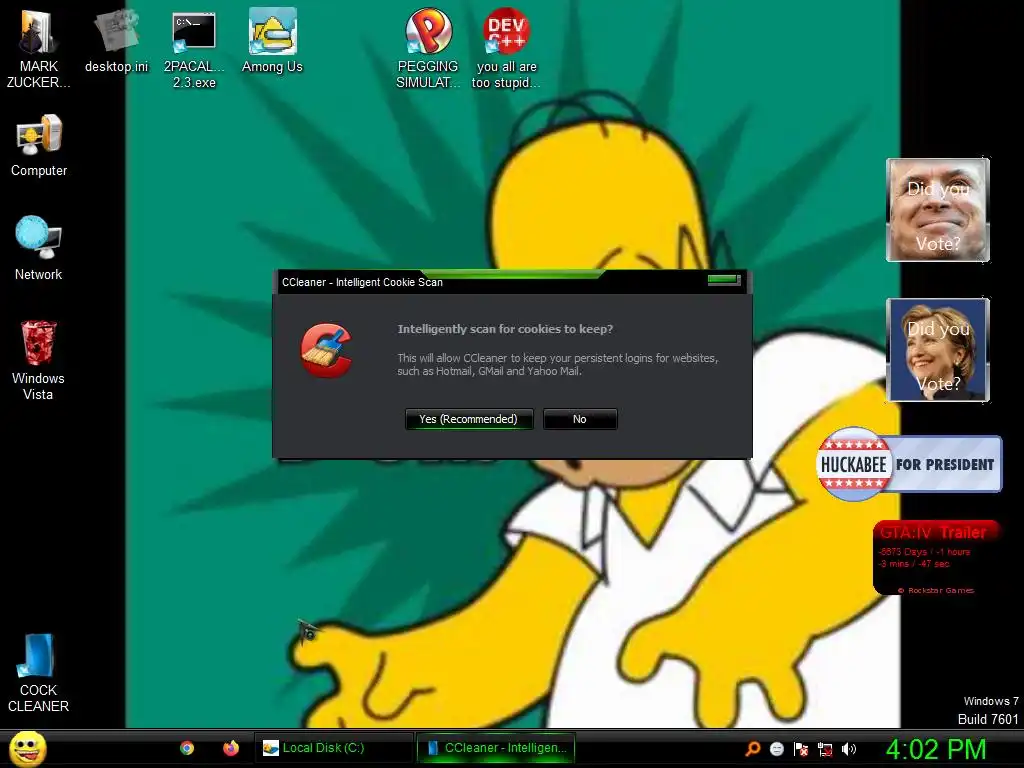Select the Network desktop icon

(x=39, y=248)
